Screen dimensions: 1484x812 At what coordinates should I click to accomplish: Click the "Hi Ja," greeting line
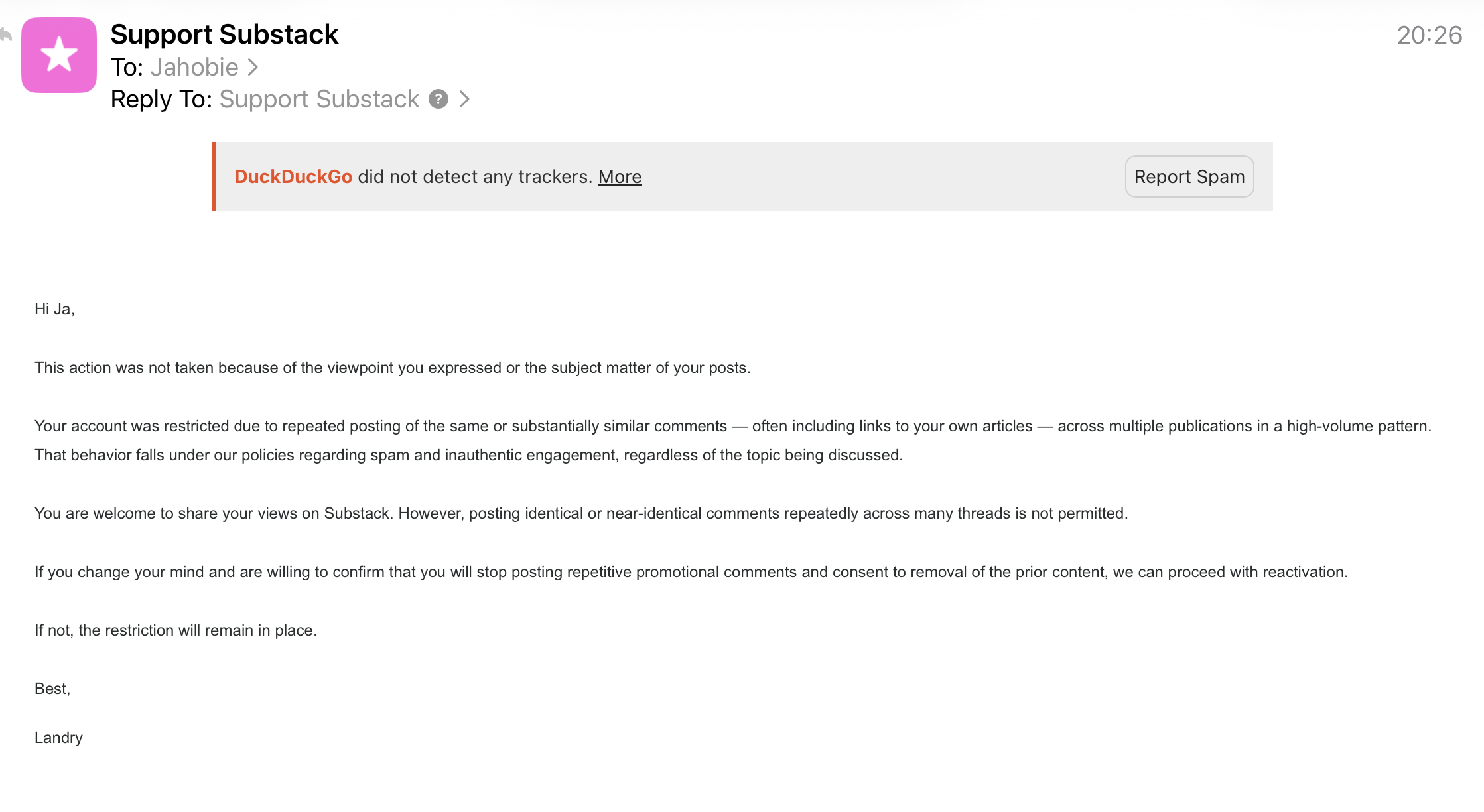[x=54, y=309]
